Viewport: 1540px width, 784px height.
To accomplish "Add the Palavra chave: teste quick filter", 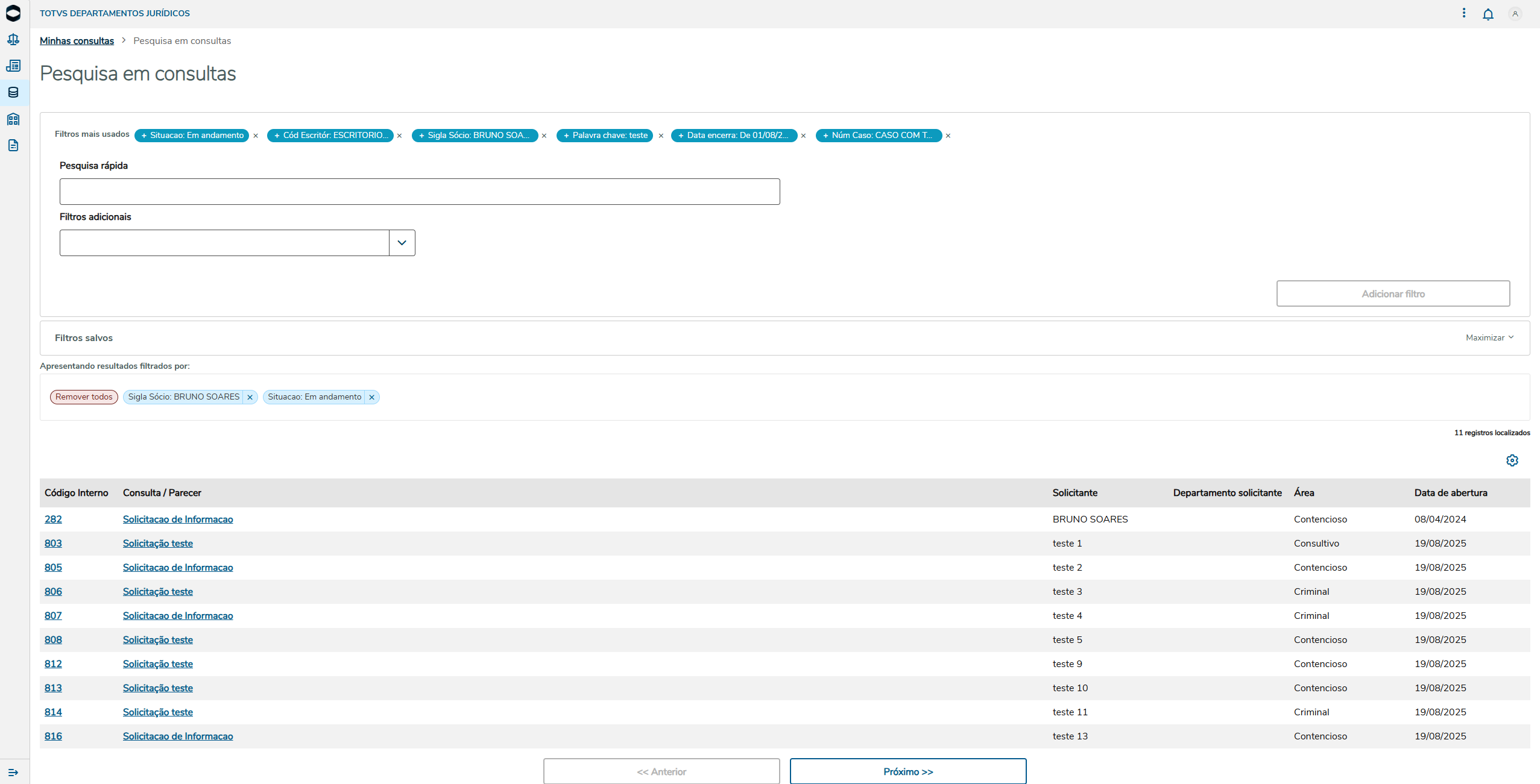I will [x=604, y=136].
